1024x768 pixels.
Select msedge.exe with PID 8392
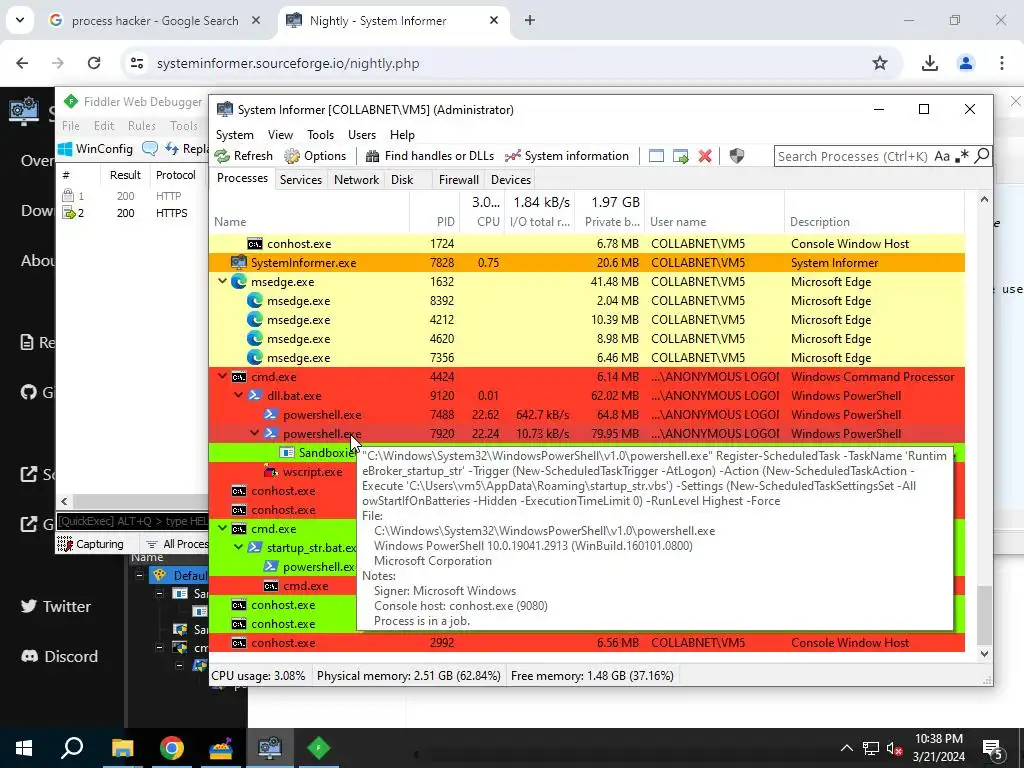pos(586,301)
